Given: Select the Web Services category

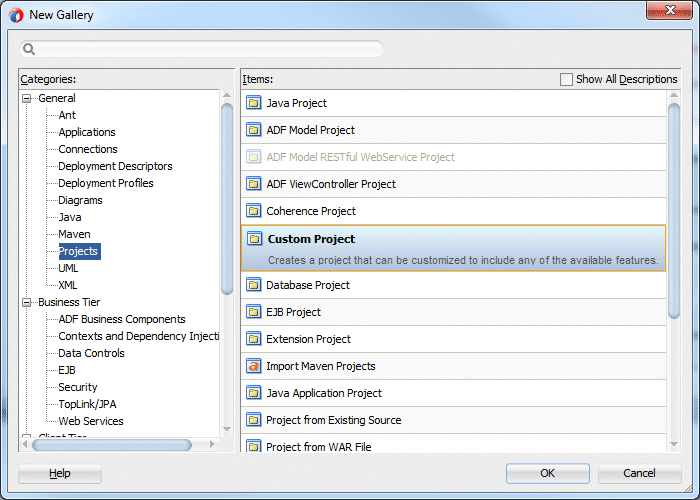Looking at the screenshot, I should [x=91, y=421].
